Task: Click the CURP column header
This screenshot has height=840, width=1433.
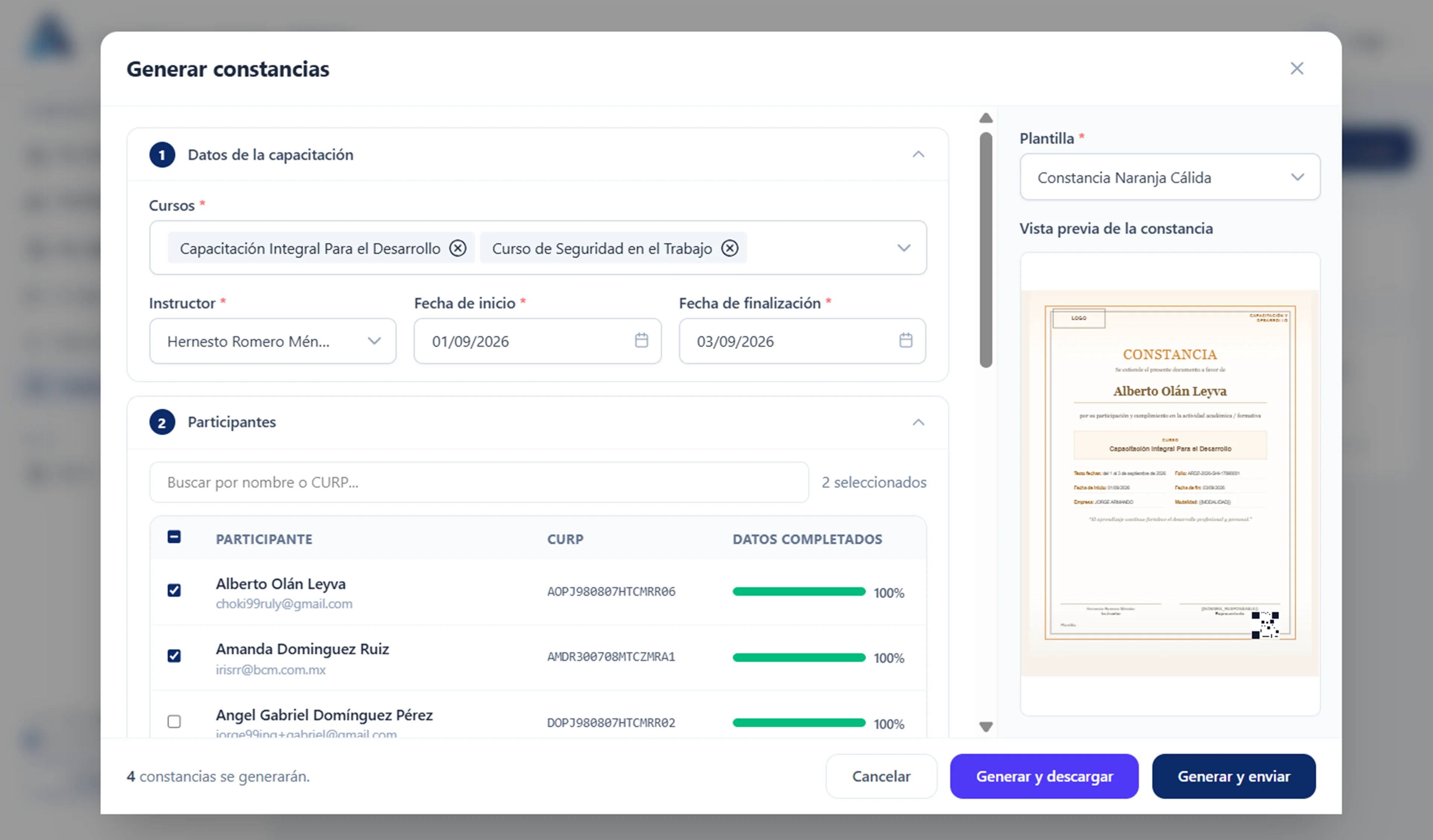Action: (565, 539)
